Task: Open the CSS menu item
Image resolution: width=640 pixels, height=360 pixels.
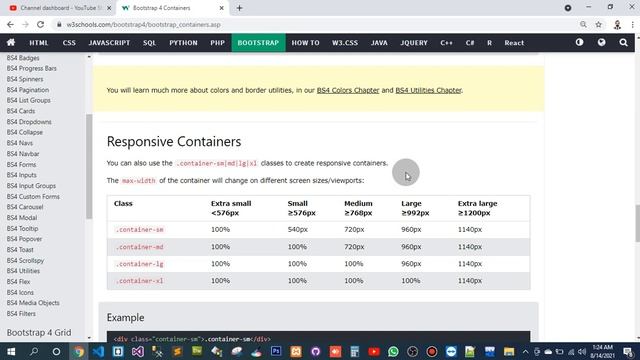Action: pyautogui.click(x=69, y=42)
